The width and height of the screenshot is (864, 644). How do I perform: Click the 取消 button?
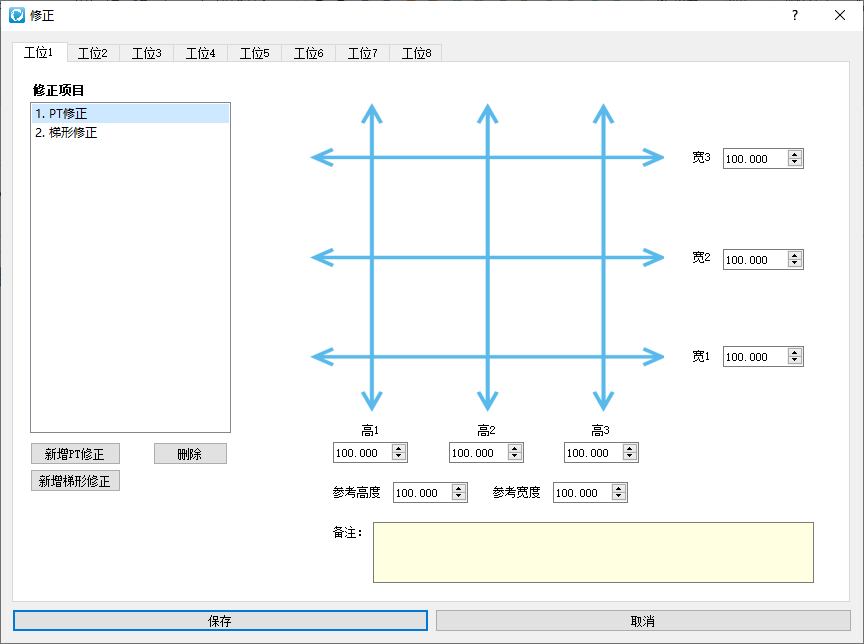pyautogui.click(x=643, y=621)
